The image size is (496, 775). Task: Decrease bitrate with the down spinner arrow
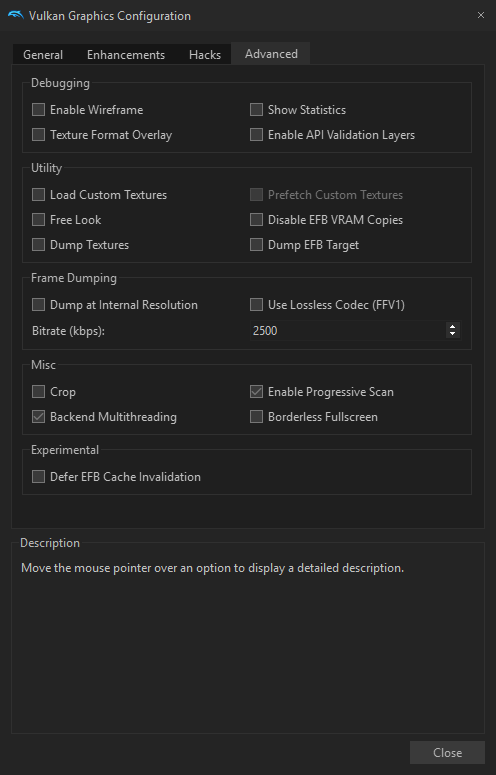pyautogui.click(x=453, y=334)
